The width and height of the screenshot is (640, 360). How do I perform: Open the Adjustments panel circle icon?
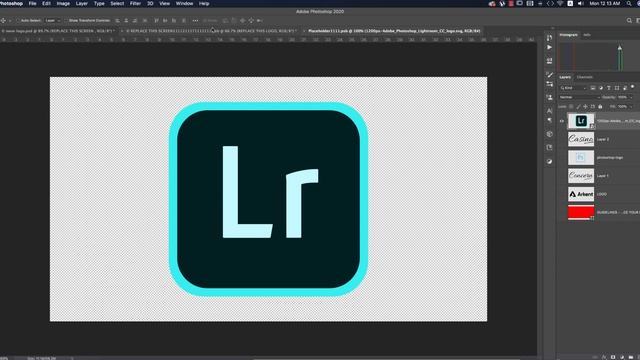pos(549,161)
